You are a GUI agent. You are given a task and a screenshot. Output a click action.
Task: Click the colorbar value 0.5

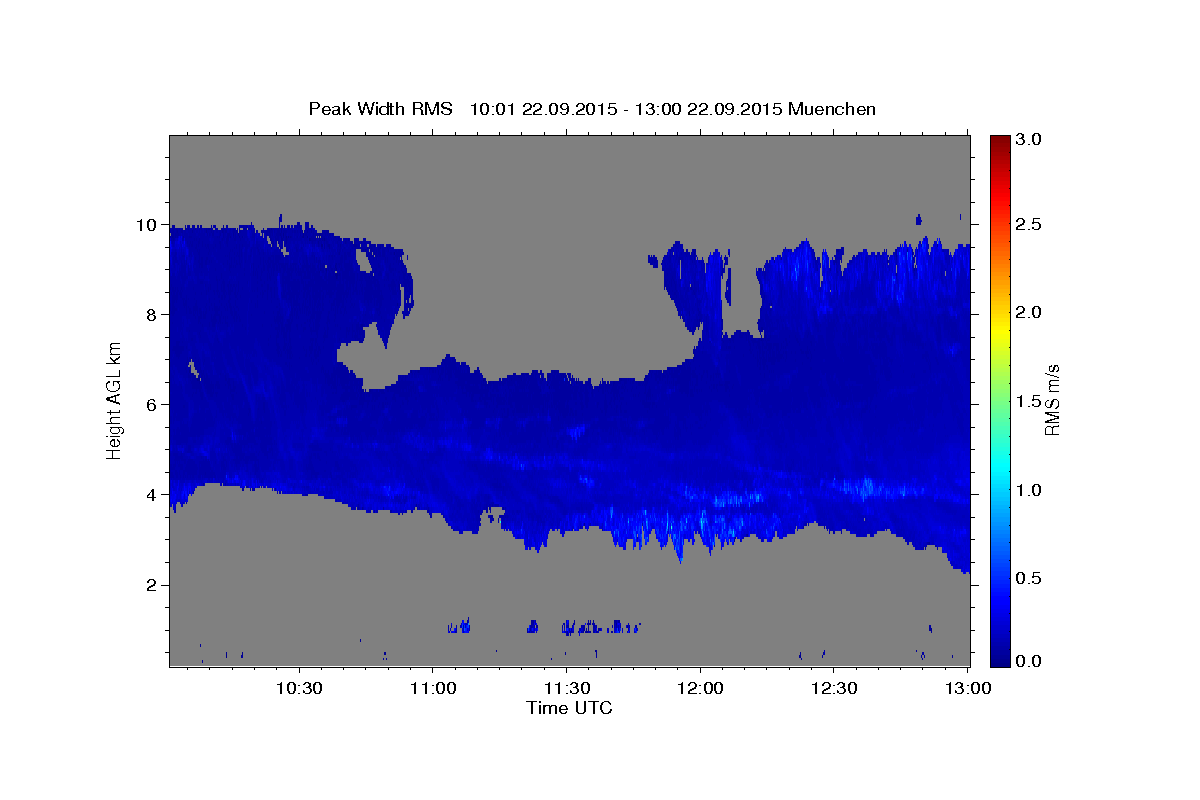pyautogui.click(x=1030, y=578)
